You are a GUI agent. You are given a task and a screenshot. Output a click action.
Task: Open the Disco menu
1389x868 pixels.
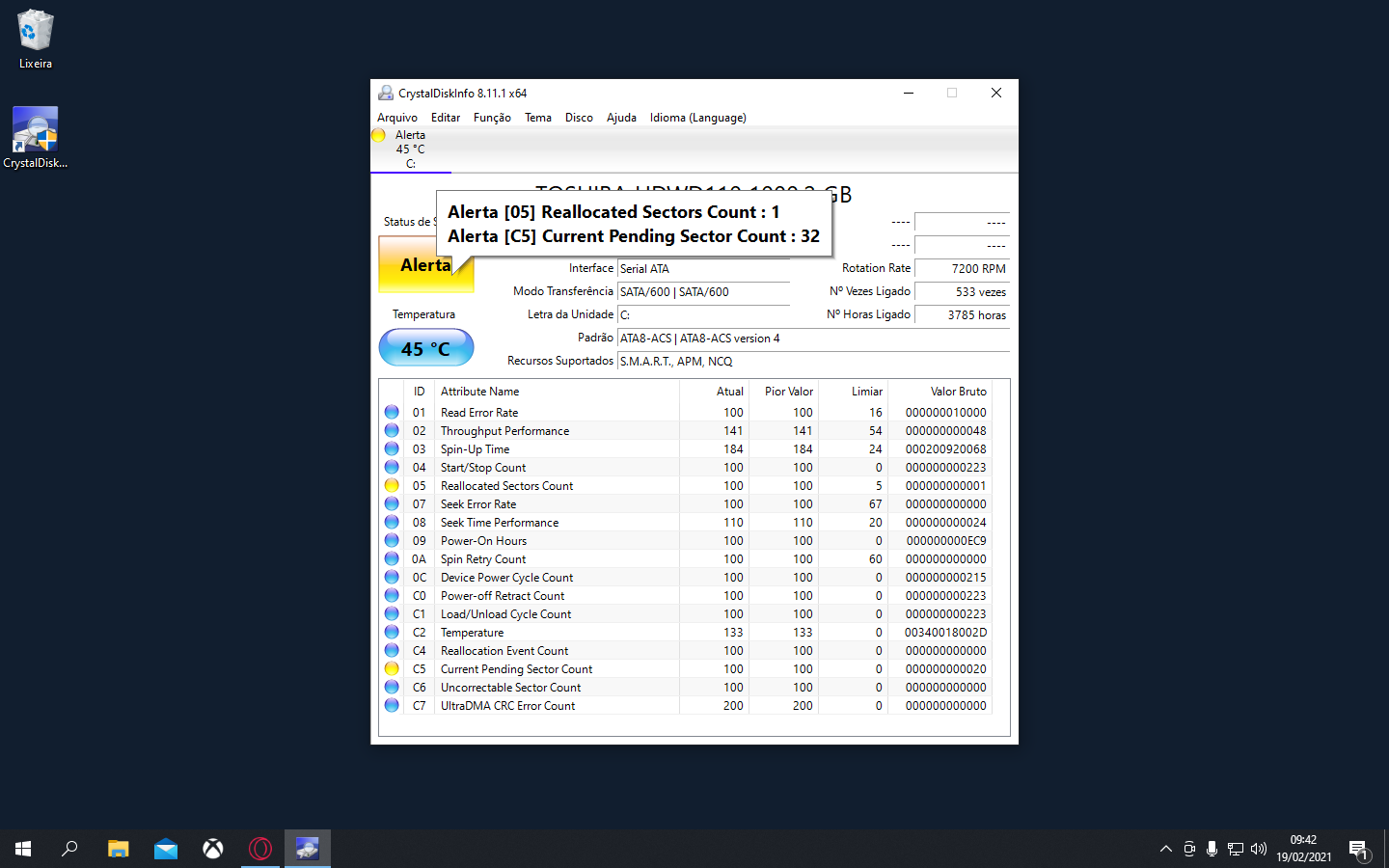tap(579, 118)
